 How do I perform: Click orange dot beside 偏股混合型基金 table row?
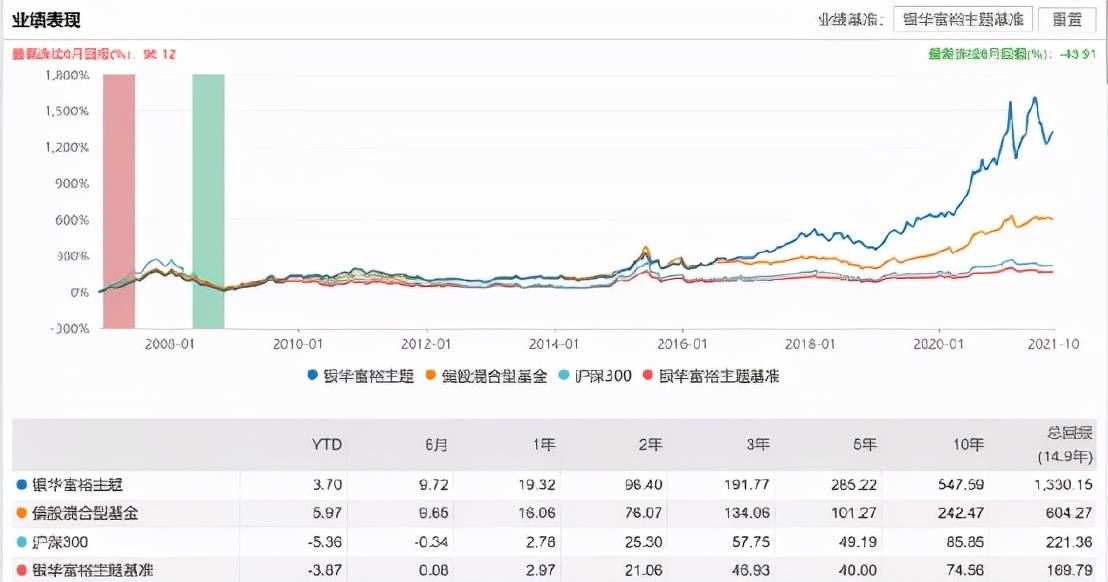pos(21,513)
